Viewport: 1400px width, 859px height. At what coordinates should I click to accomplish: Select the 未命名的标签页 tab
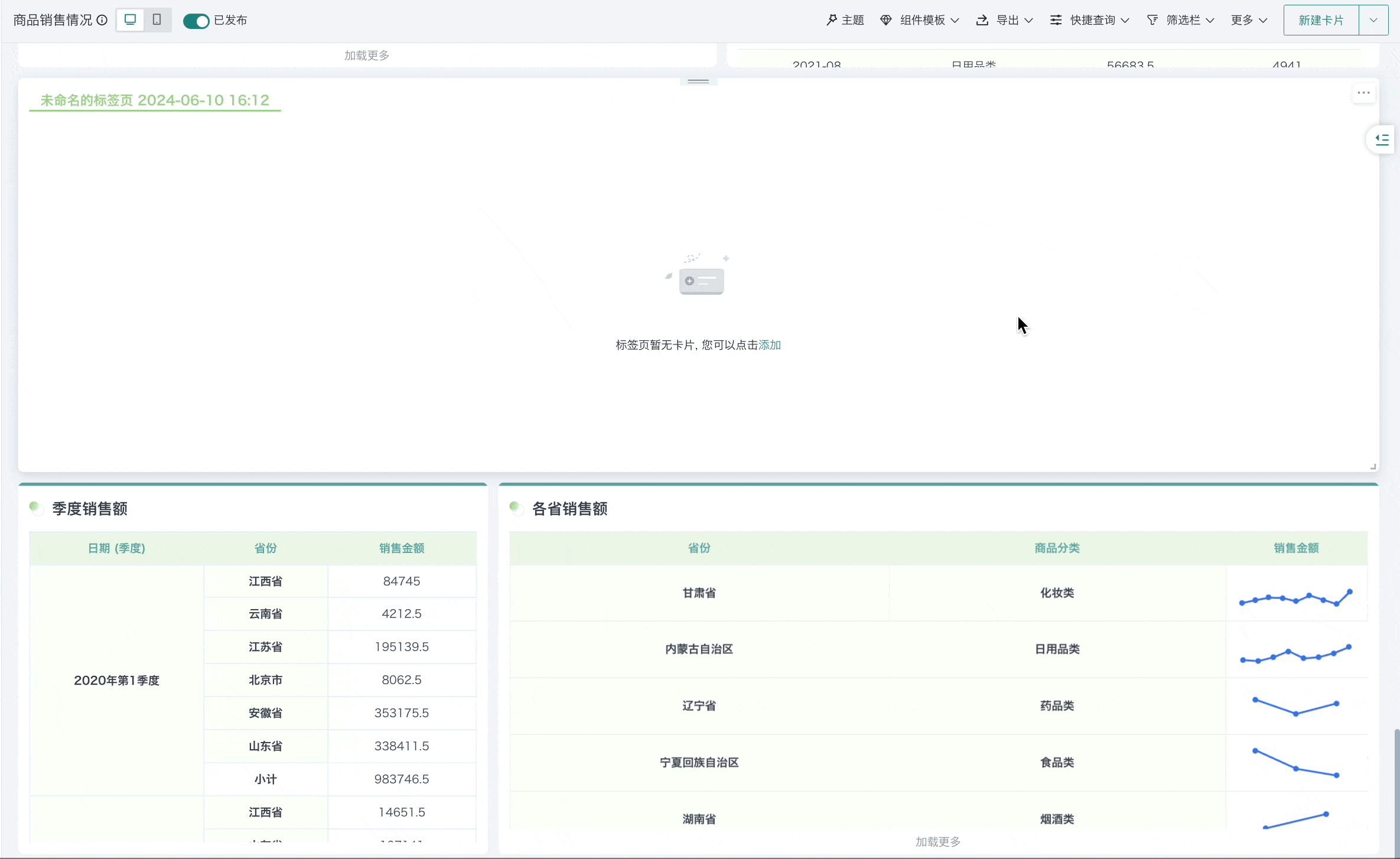tap(155, 100)
